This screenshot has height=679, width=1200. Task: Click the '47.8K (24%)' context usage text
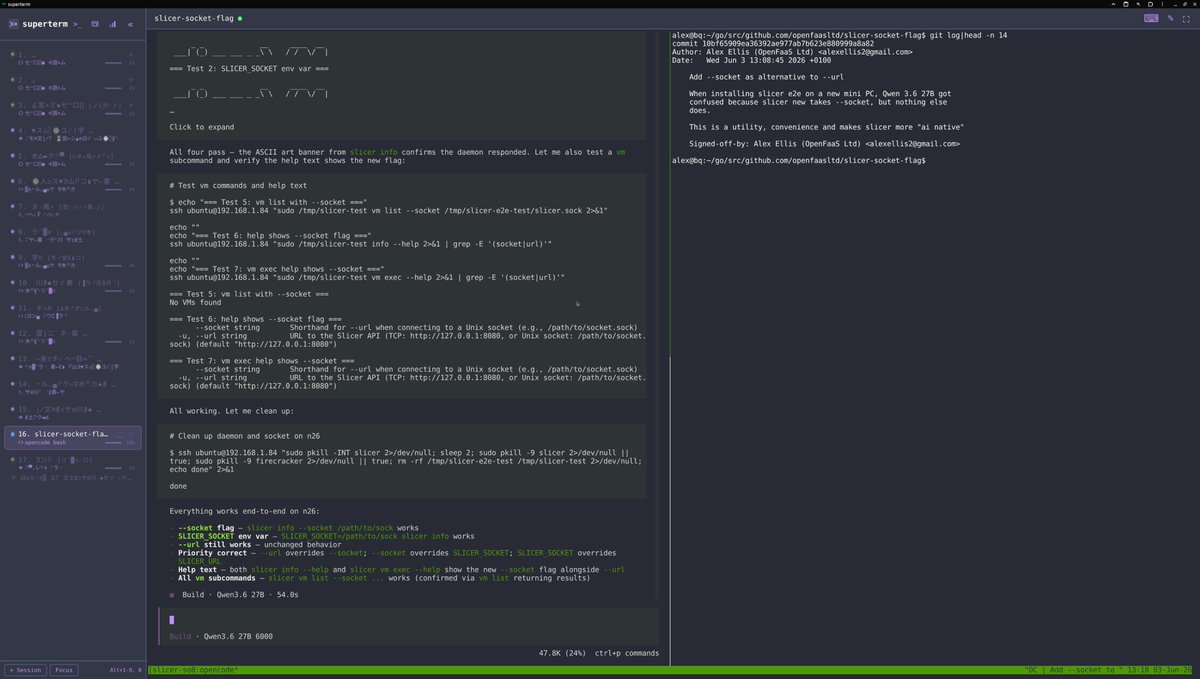[562, 653]
